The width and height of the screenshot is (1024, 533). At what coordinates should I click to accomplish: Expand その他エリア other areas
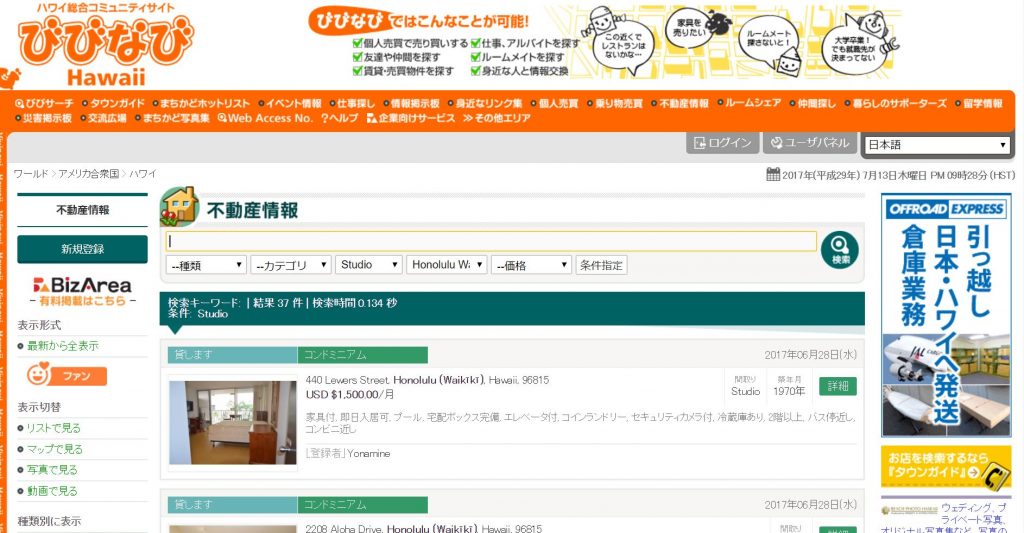pos(497,118)
